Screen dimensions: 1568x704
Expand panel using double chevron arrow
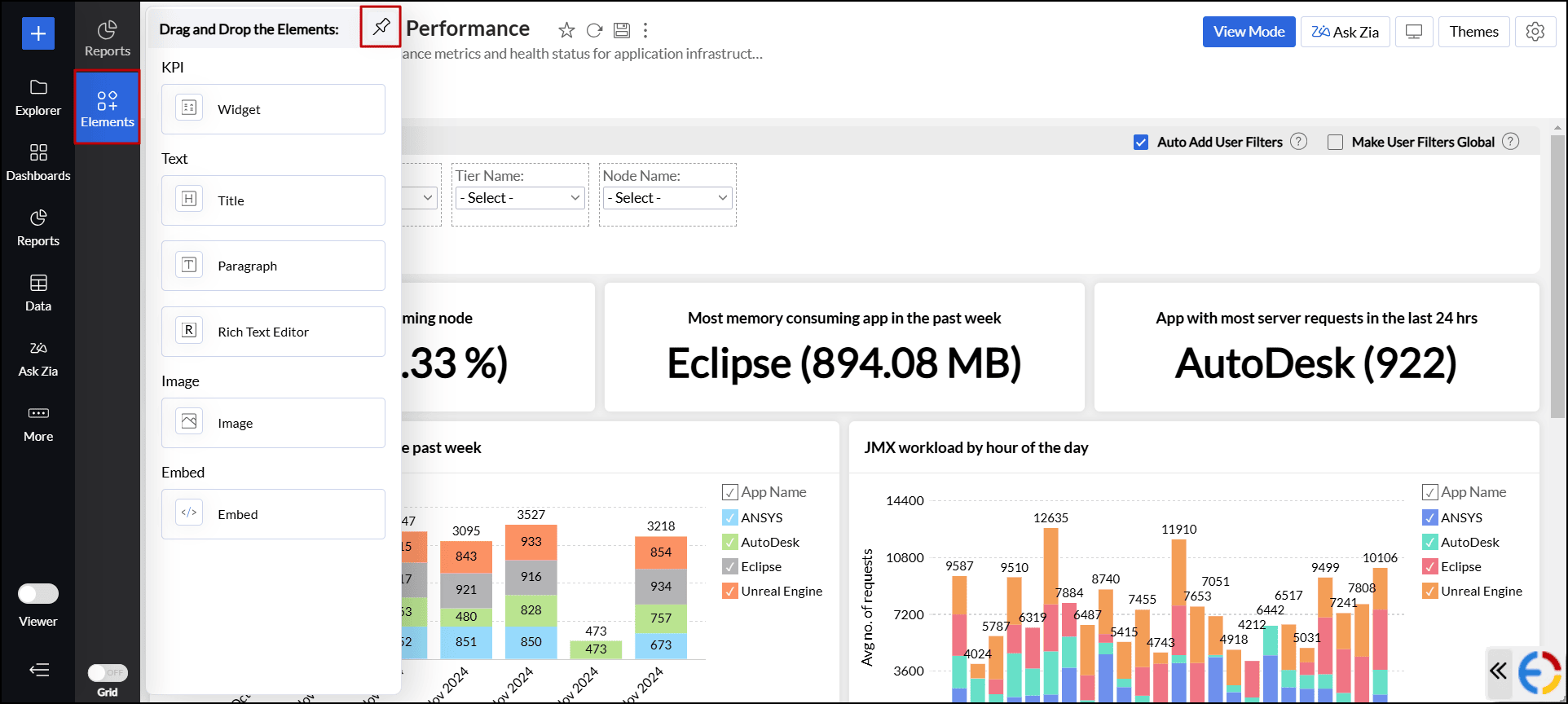(x=1498, y=671)
